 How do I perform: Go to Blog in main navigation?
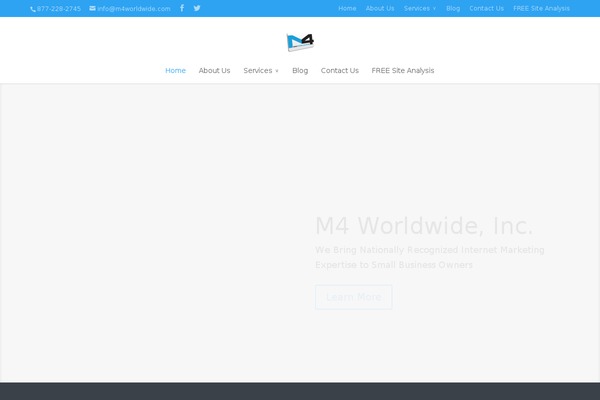tap(300, 70)
